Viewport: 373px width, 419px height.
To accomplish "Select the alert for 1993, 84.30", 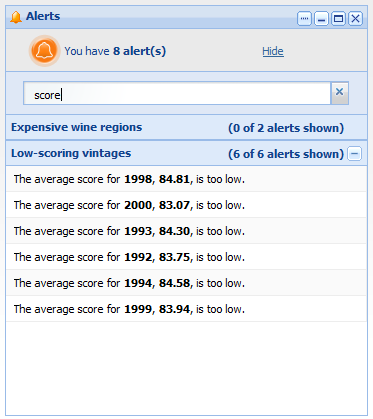I will pyautogui.click(x=186, y=231).
